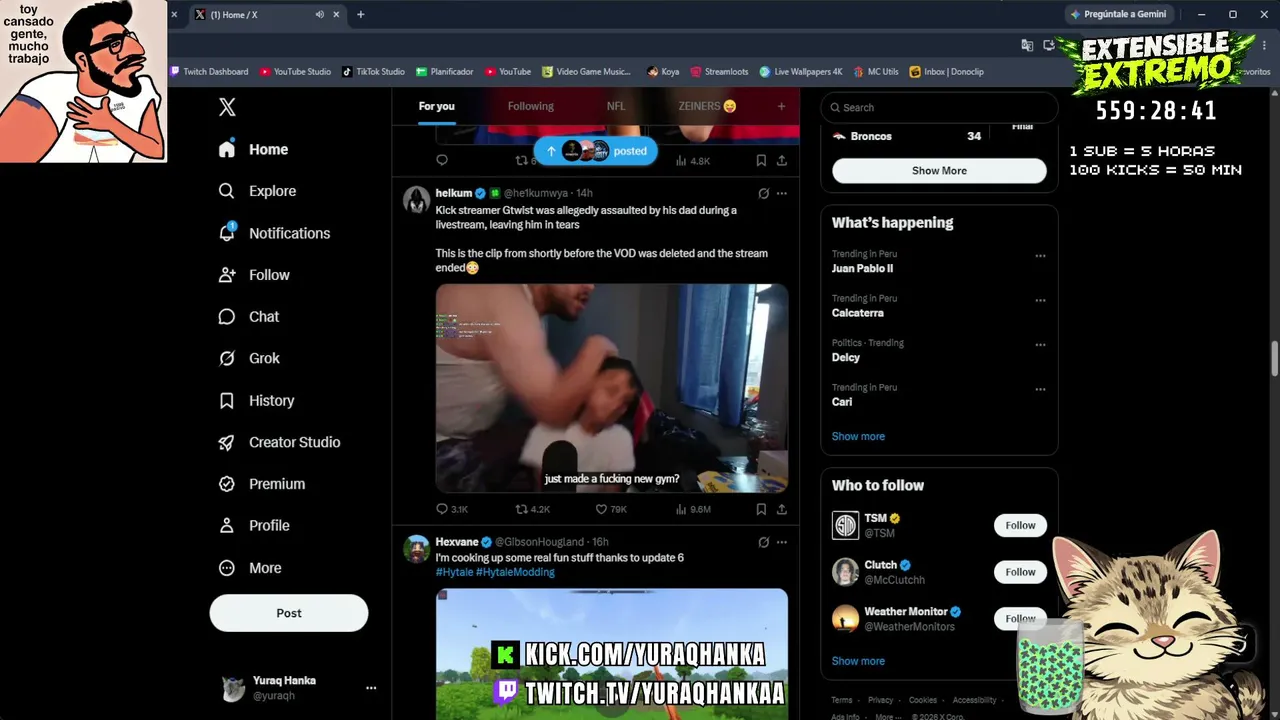Viewport: 1280px width, 720px height.
Task: Launch Grok from the sidebar
Action: 249,358
